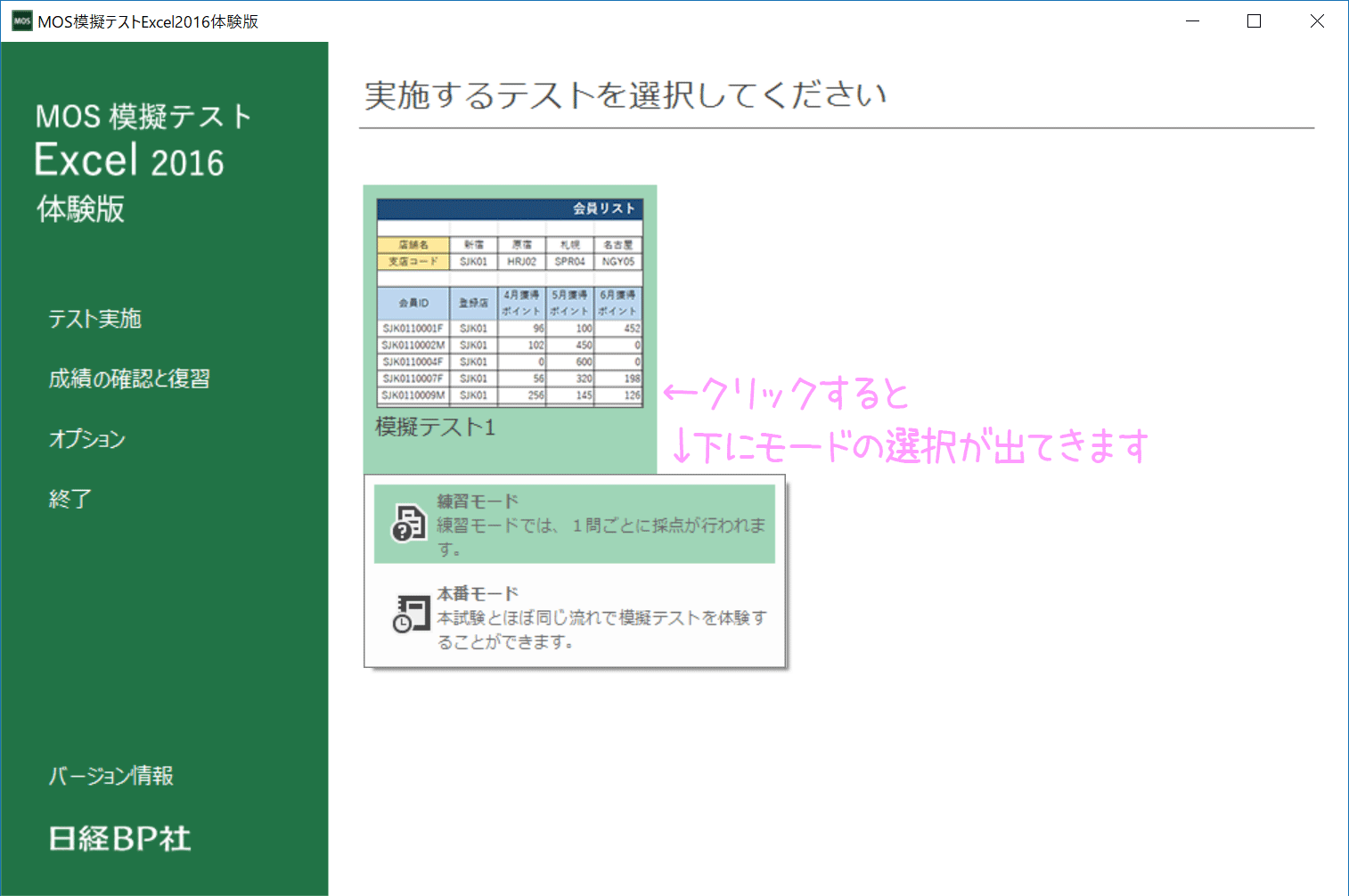Open テスト実施 in the sidebar
Screen dimensions: 1349x896
coord(94,319)
